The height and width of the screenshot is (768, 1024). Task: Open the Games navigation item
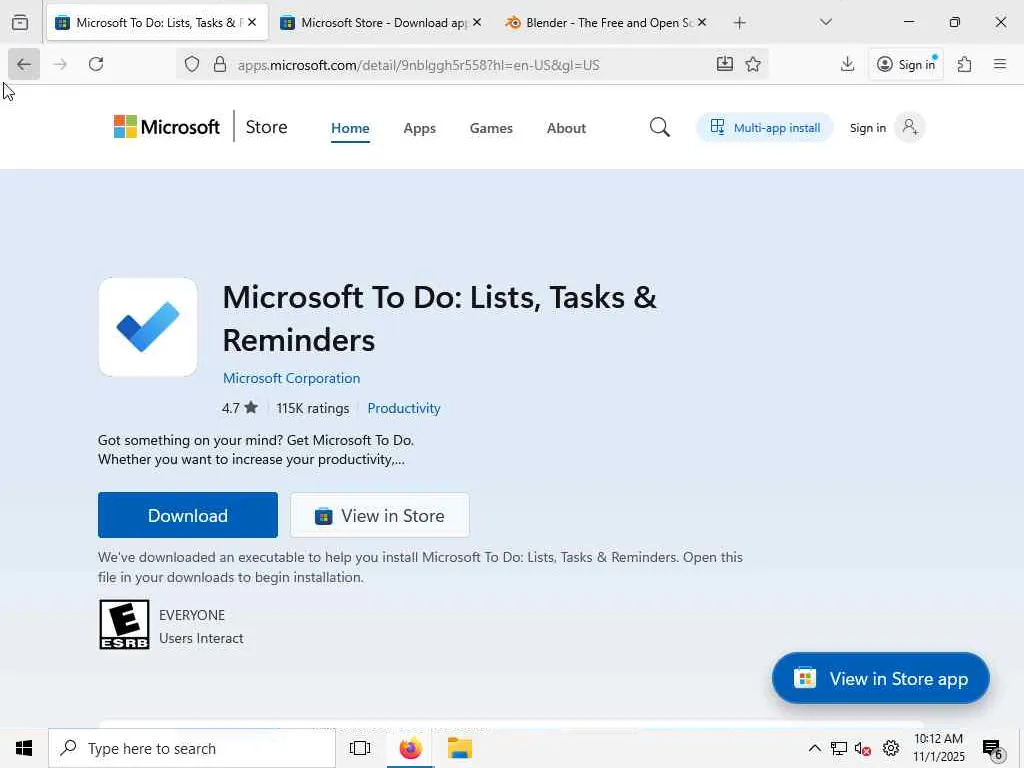491,128
